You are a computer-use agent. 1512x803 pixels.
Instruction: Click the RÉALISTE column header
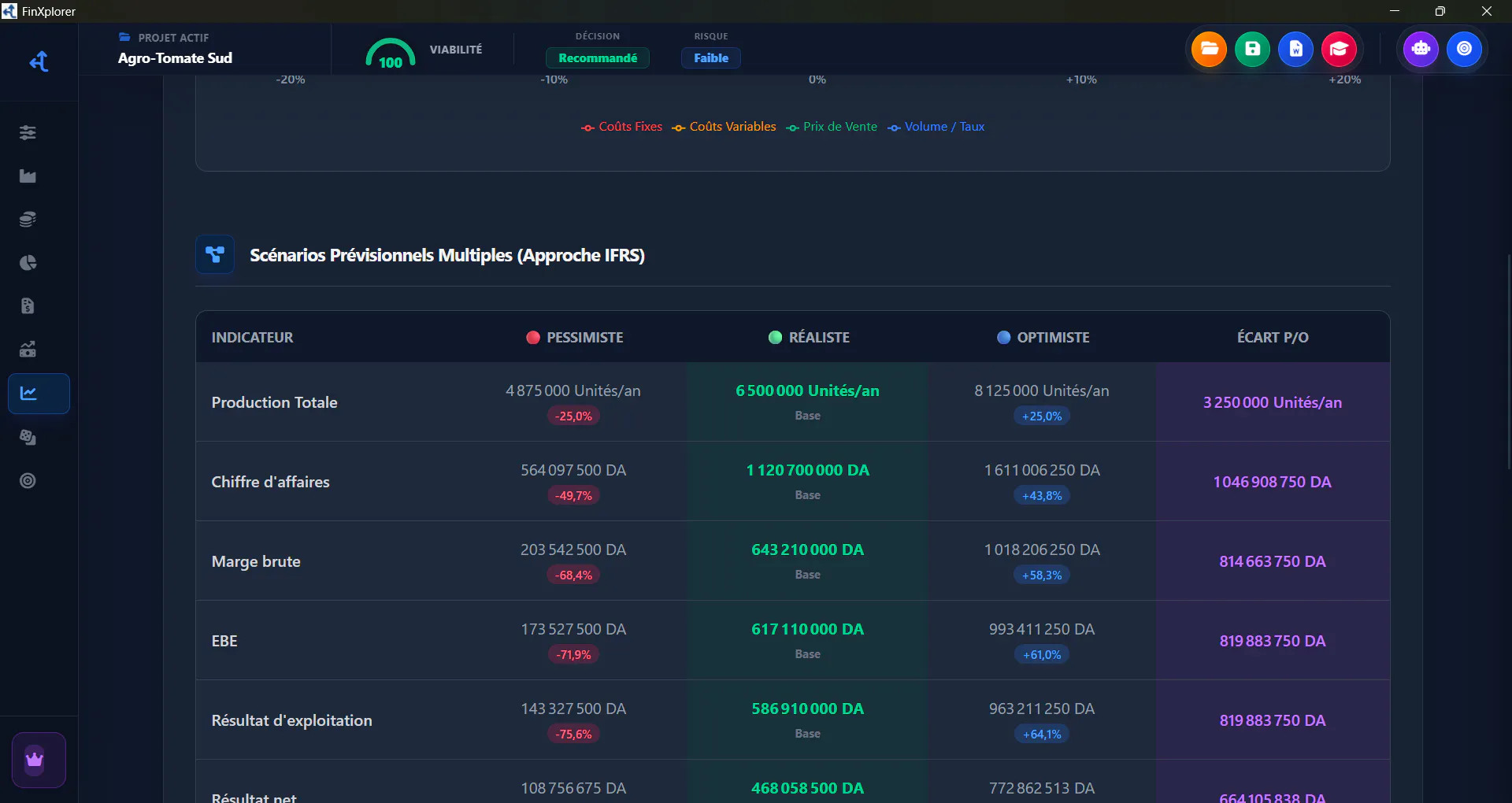click(x=809, y=338)
